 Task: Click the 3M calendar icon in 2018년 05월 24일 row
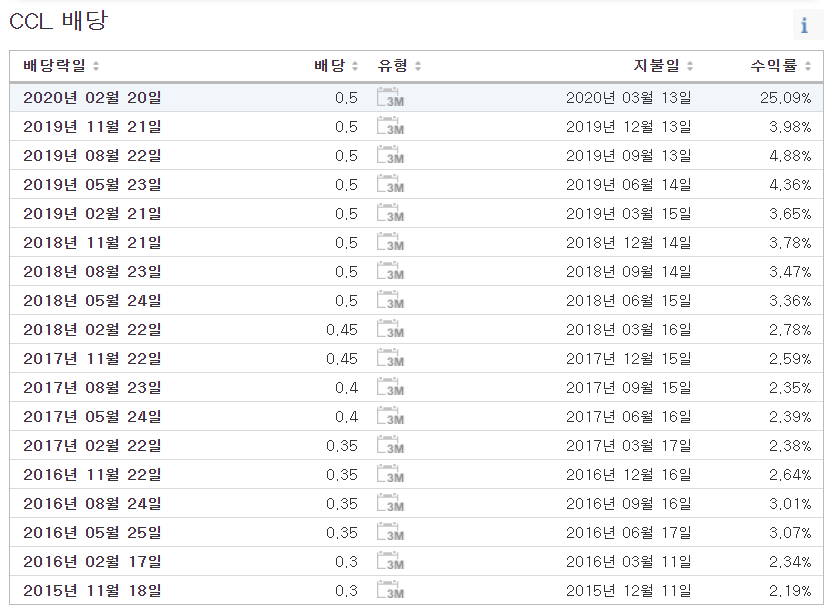(390, 301)
